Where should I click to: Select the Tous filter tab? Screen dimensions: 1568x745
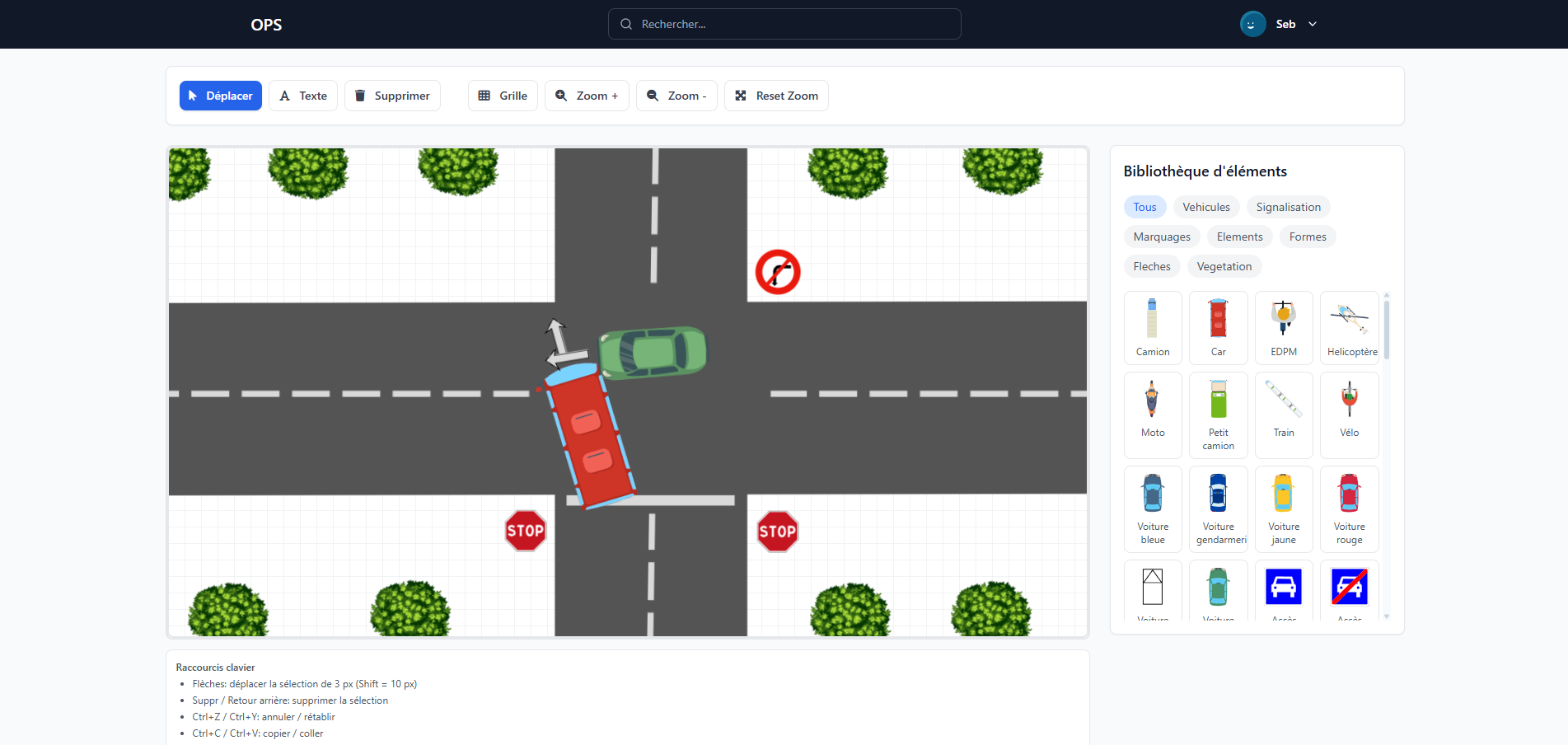click(x=1144, y=207)
